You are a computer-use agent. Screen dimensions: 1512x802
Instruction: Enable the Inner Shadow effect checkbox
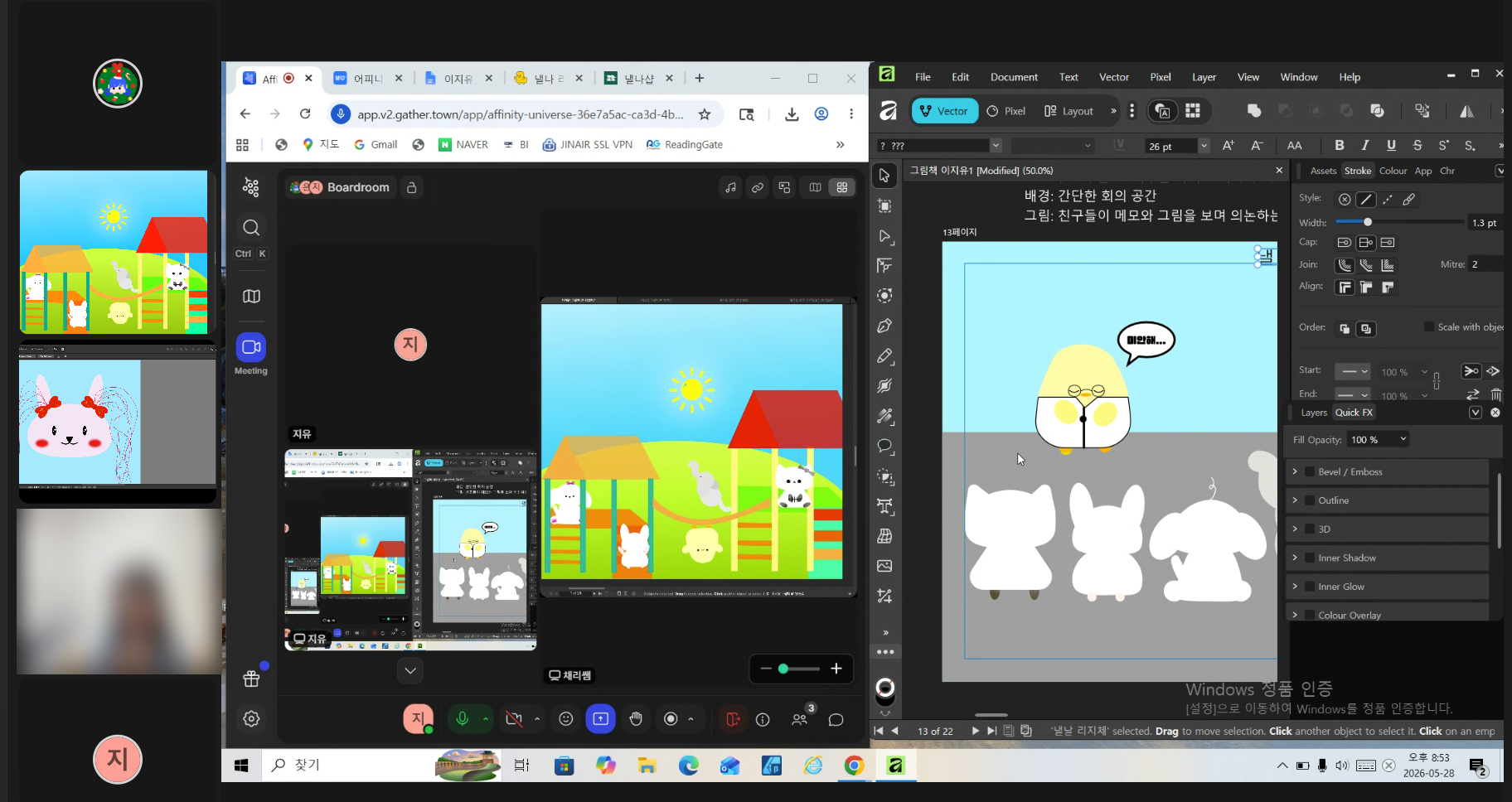[1311, 558]
